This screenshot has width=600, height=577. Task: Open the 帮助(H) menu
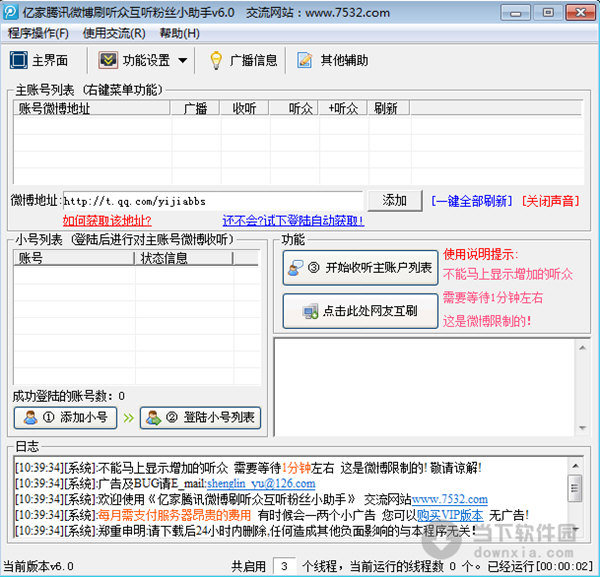tap(179, 33)
